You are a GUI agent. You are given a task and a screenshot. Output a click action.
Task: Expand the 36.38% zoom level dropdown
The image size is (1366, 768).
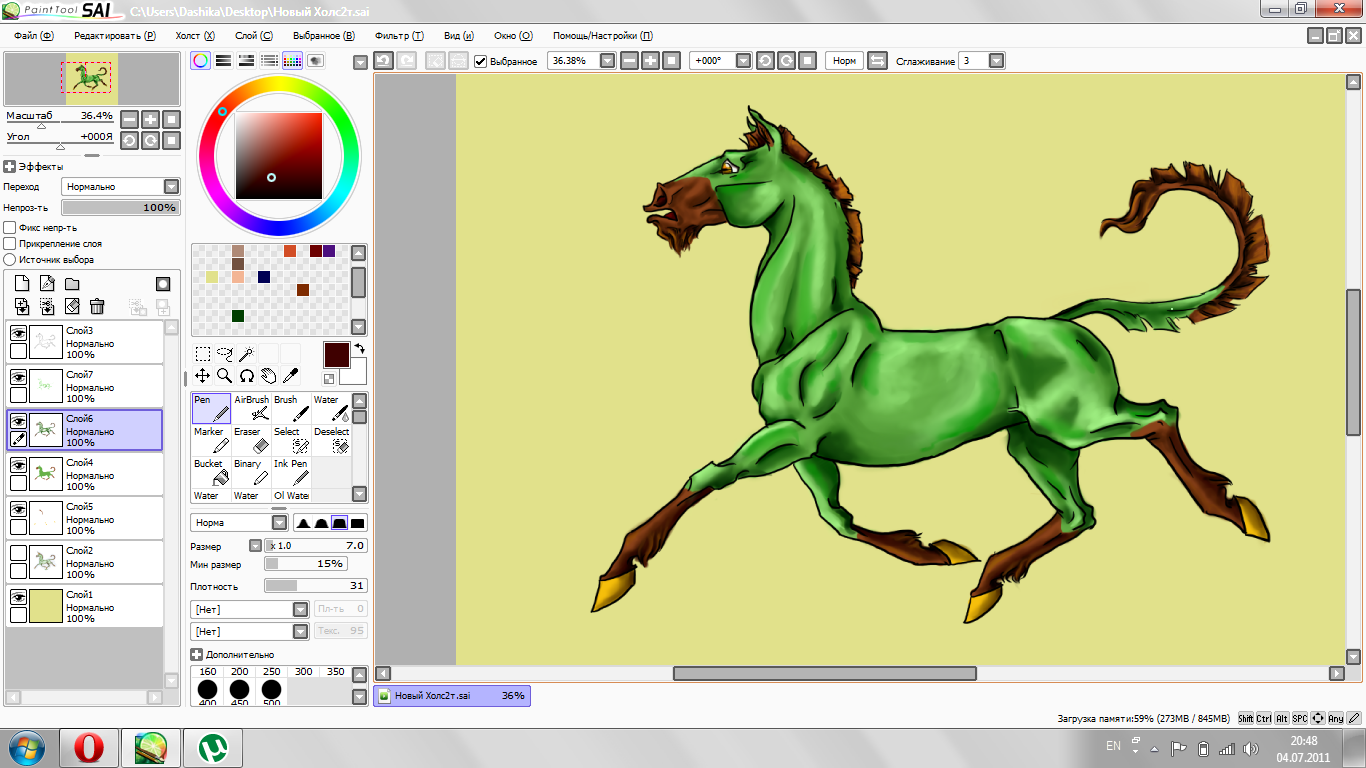click(x=607, y=61)
